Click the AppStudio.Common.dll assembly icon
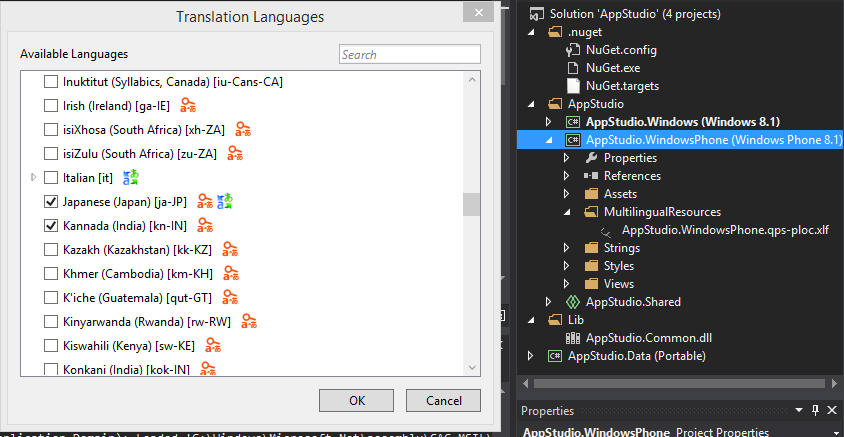 point(573,338)
